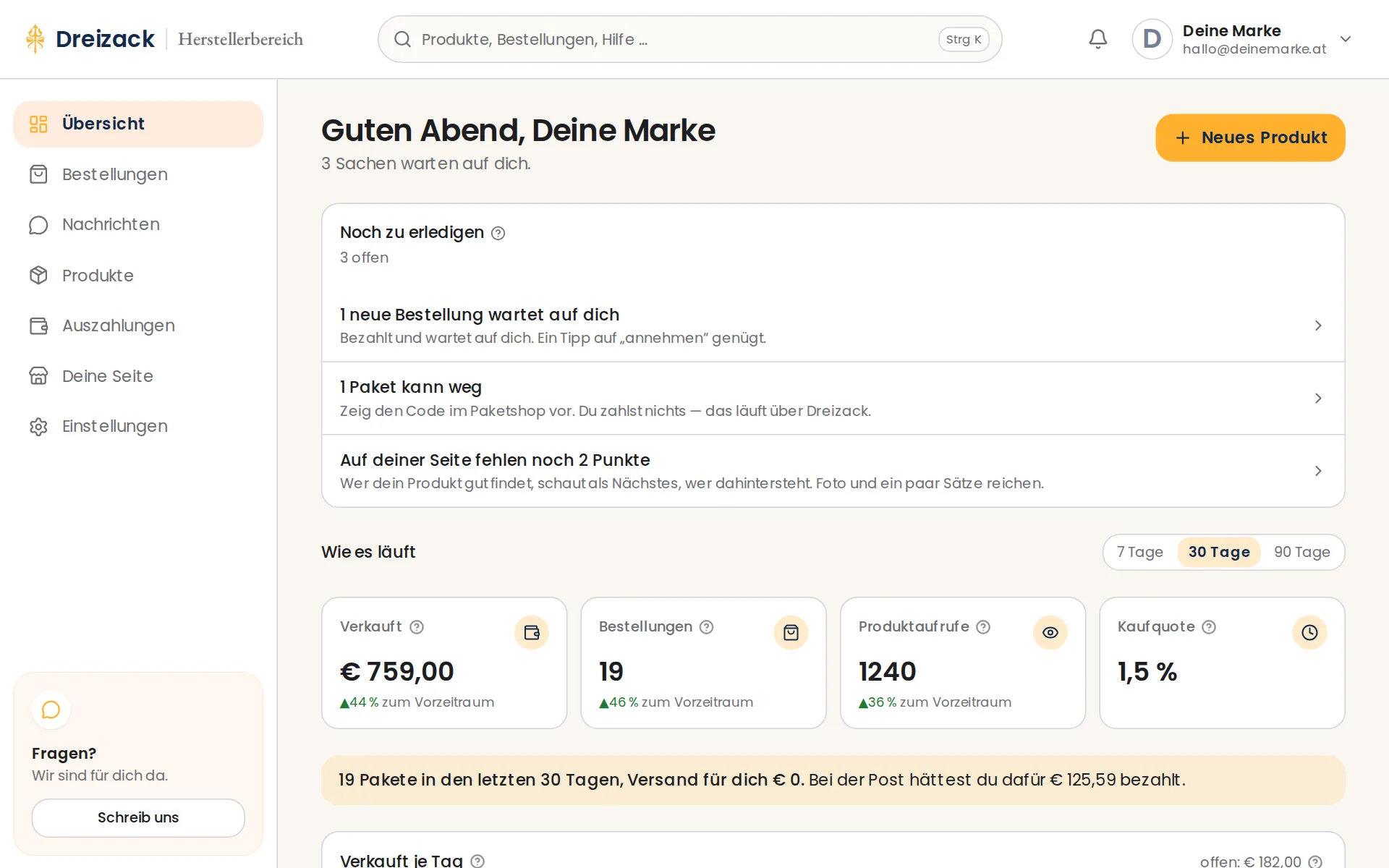The width and height of the screenshot is (1389, 868).
Task: Click clock icon in Kaufquote card
Action: [x=1309, y=633]
